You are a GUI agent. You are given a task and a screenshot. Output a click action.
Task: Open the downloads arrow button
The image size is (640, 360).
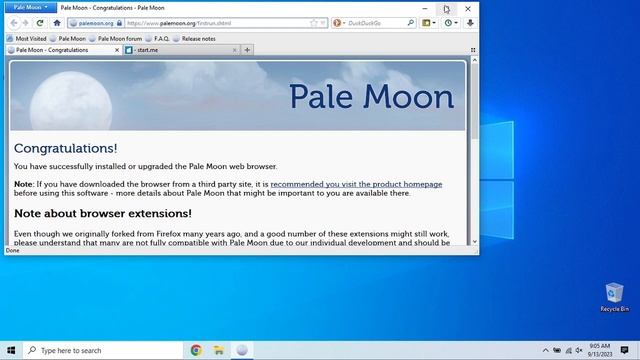(470, 23)
